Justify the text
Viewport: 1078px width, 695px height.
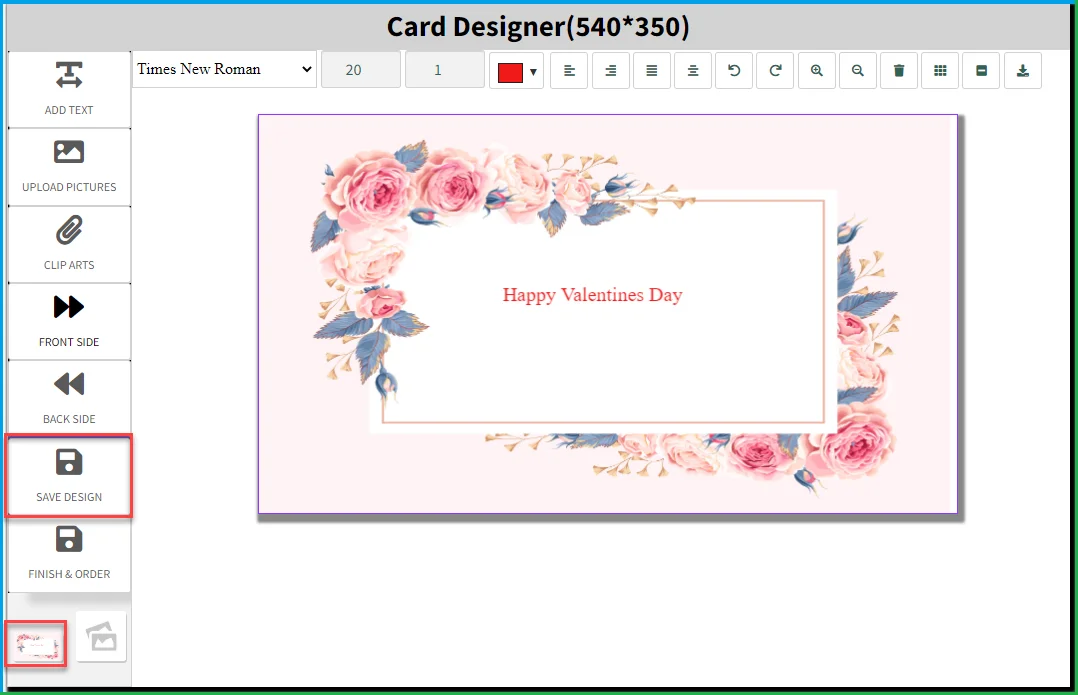click(x=652, y=70)
